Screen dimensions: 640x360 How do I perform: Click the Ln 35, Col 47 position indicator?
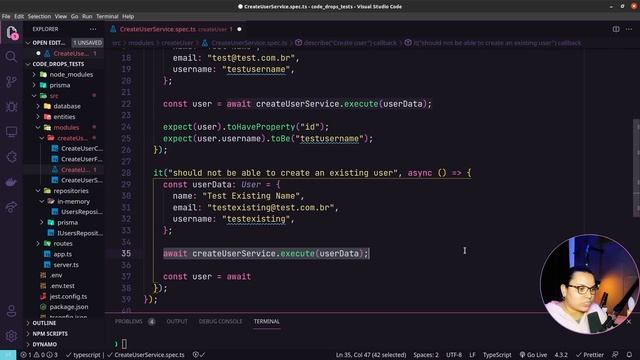pyautogui.click(x=371, y=355)
